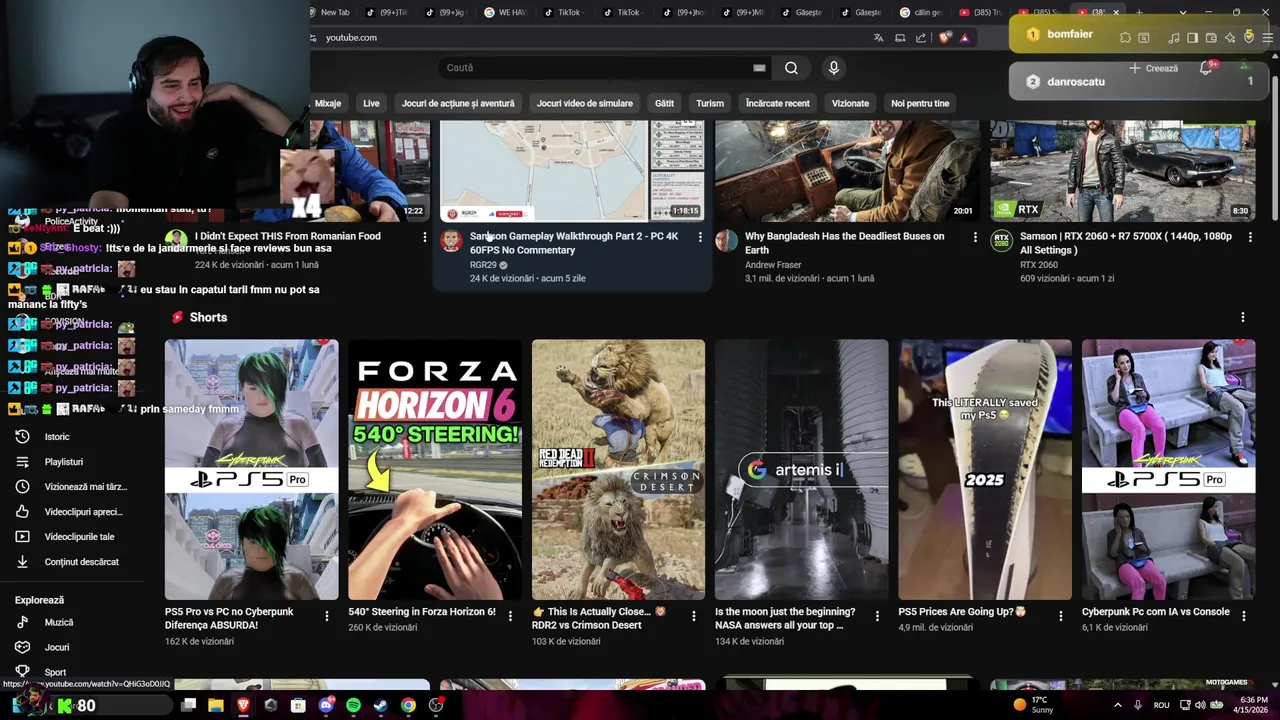The image size is (1280, 720).
Task: Click the YouTube search magnifier button
Action: 791,68
